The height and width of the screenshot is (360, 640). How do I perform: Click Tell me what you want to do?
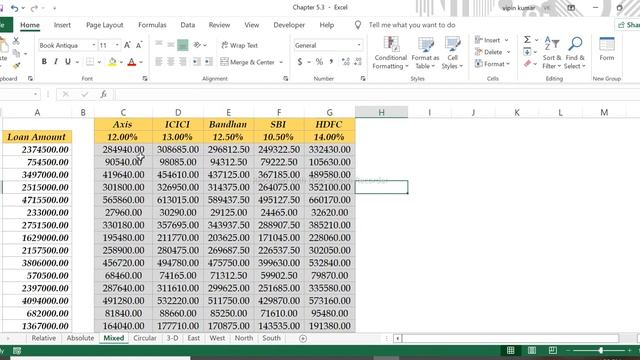point(412,25)
